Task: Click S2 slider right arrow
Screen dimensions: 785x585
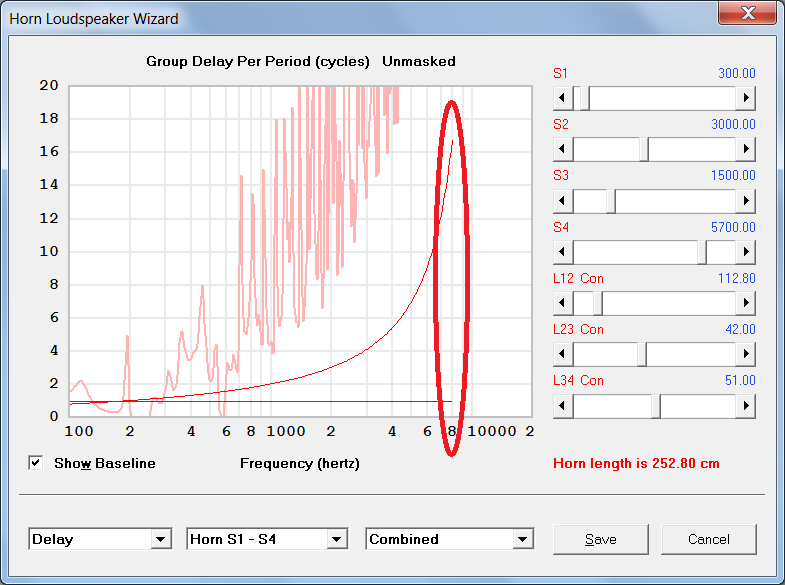Action: click(745, 149)
